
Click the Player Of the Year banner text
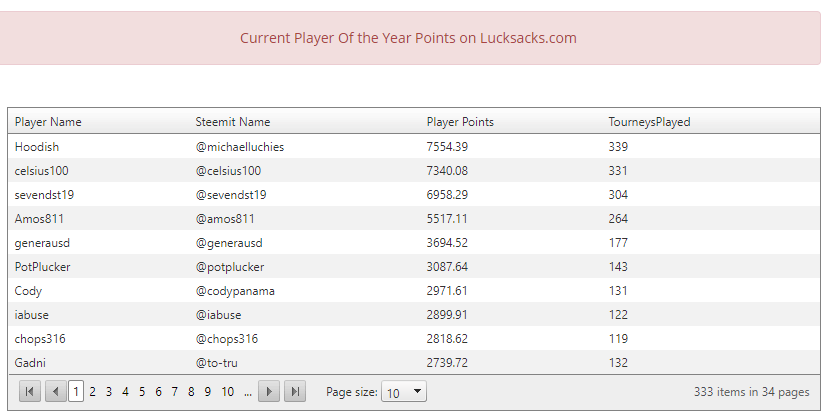pyautogui.click(x=408, y=38)
